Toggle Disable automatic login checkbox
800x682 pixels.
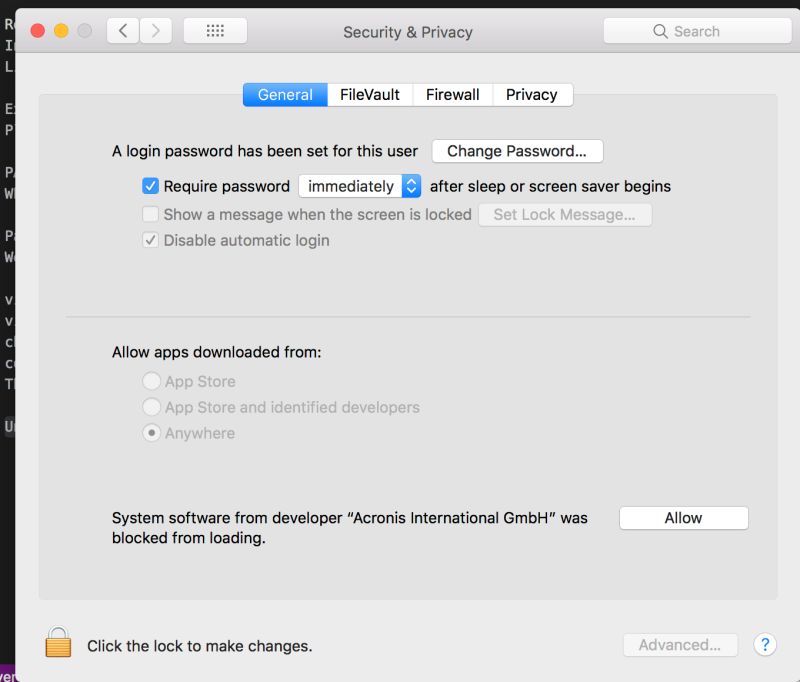pyautogui.click(x=151, y=240)
